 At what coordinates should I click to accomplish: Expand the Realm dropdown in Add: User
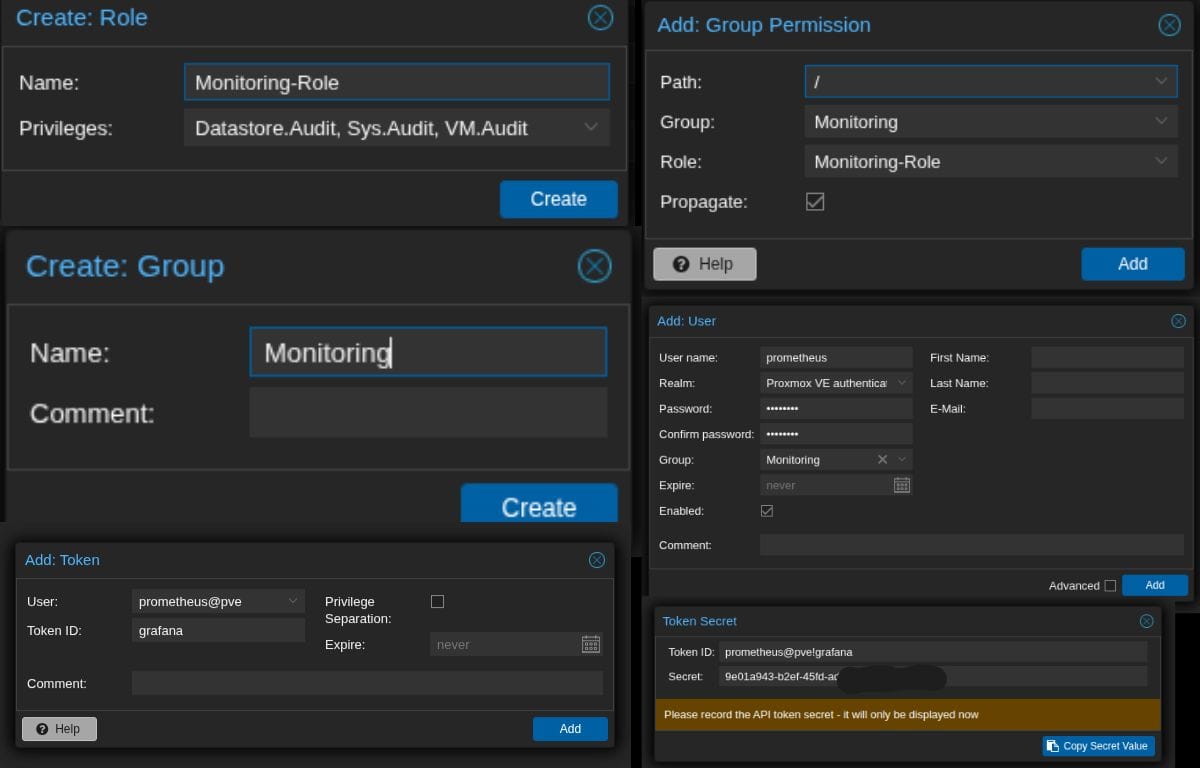click(902, 383)
